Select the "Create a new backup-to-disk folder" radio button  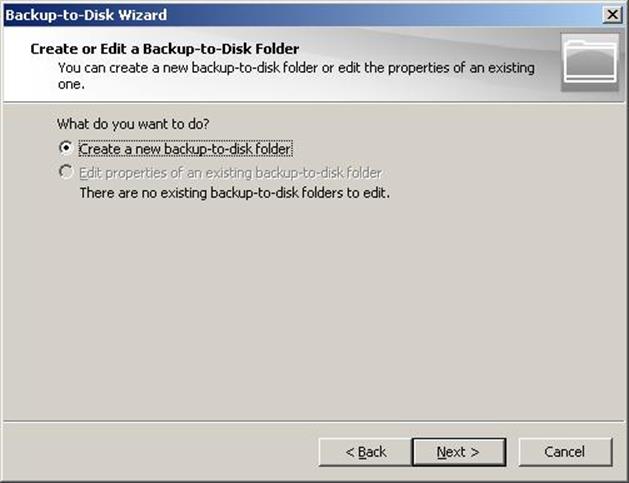[66, 148]
